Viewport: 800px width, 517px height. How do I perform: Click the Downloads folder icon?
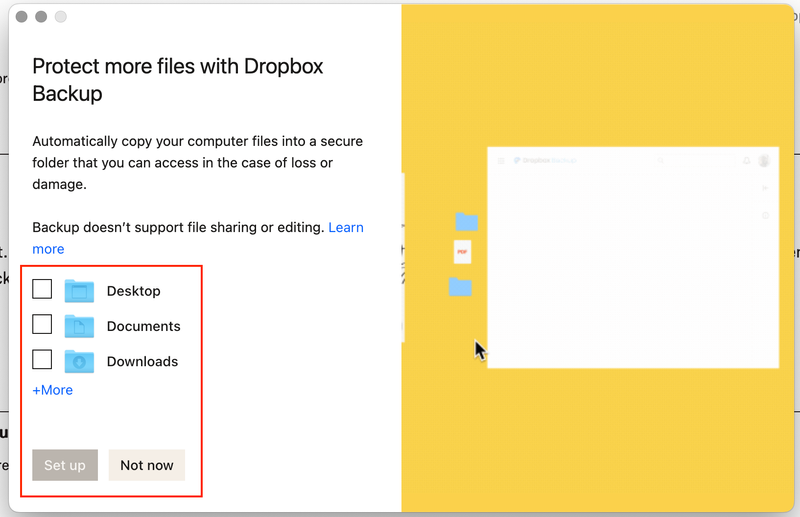[x=79, y=361]
